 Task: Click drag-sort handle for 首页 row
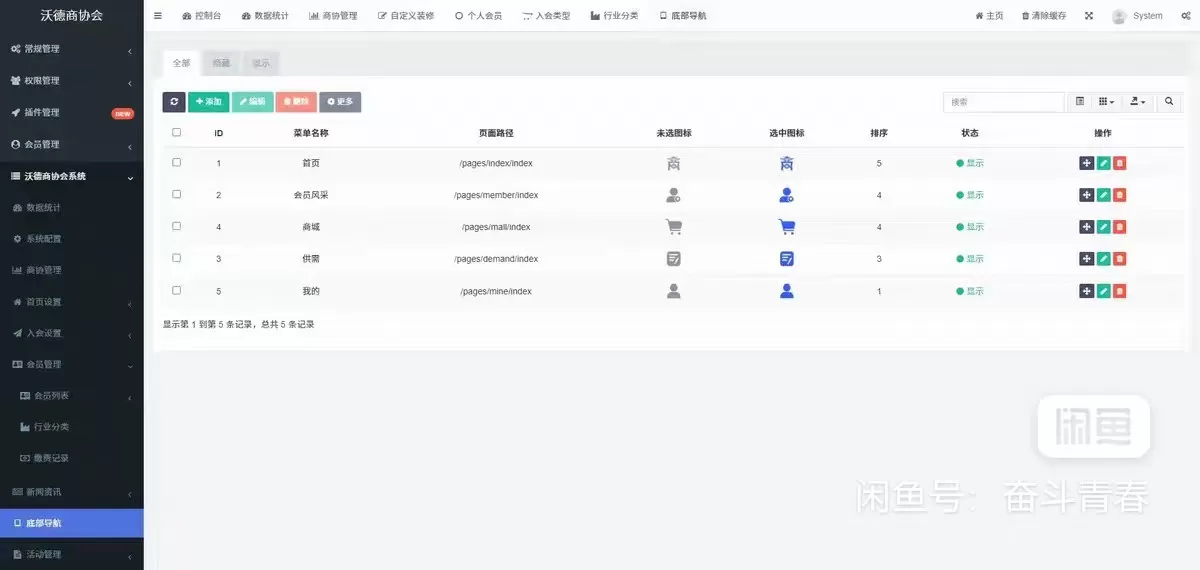pos(1087,163)
